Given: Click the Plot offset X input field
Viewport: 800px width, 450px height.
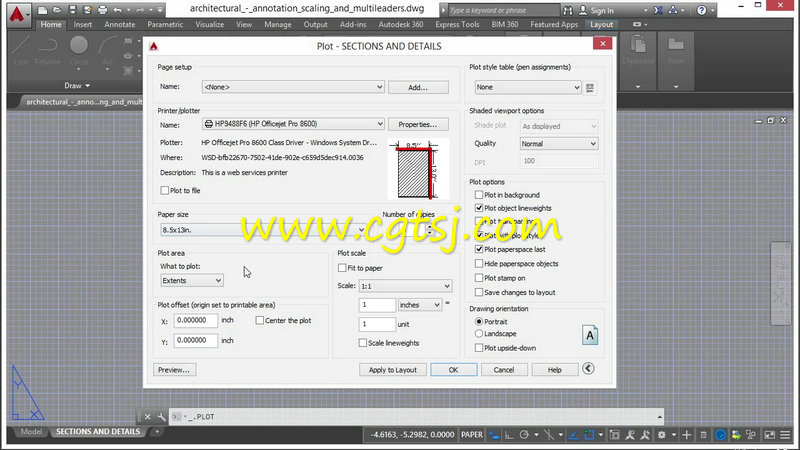Looking at the screenshot, I should 196,320.
